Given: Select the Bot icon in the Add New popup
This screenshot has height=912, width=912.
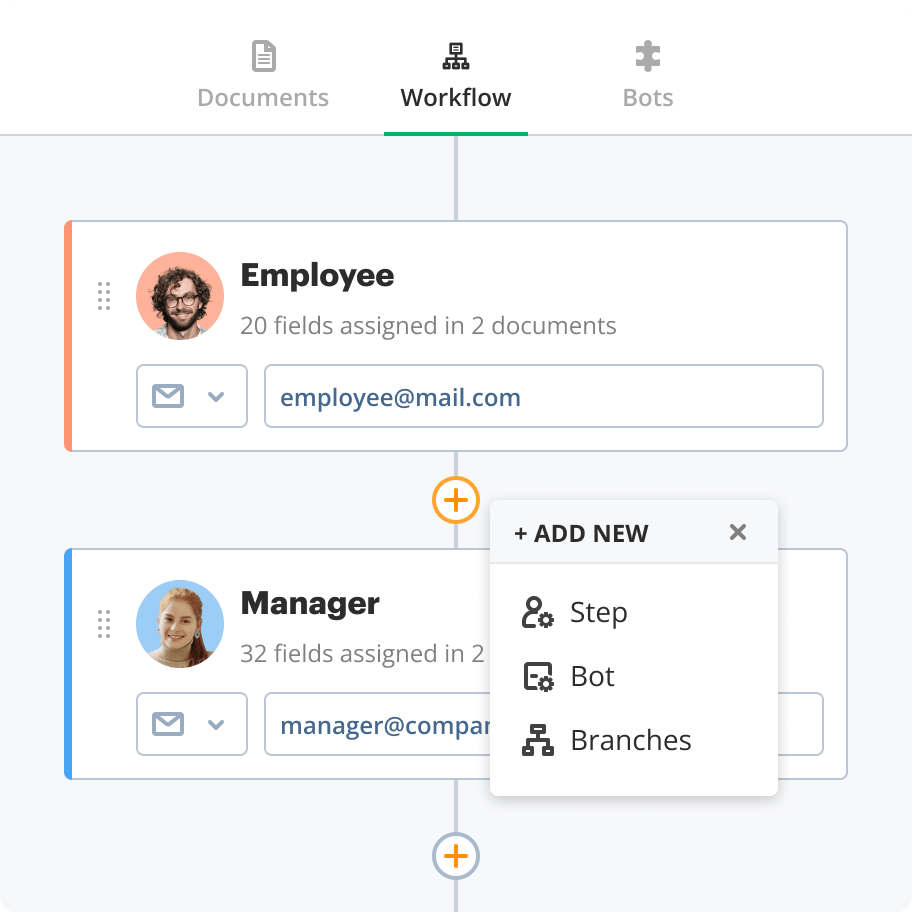Looking at the screenshot, I should [538, 676].
